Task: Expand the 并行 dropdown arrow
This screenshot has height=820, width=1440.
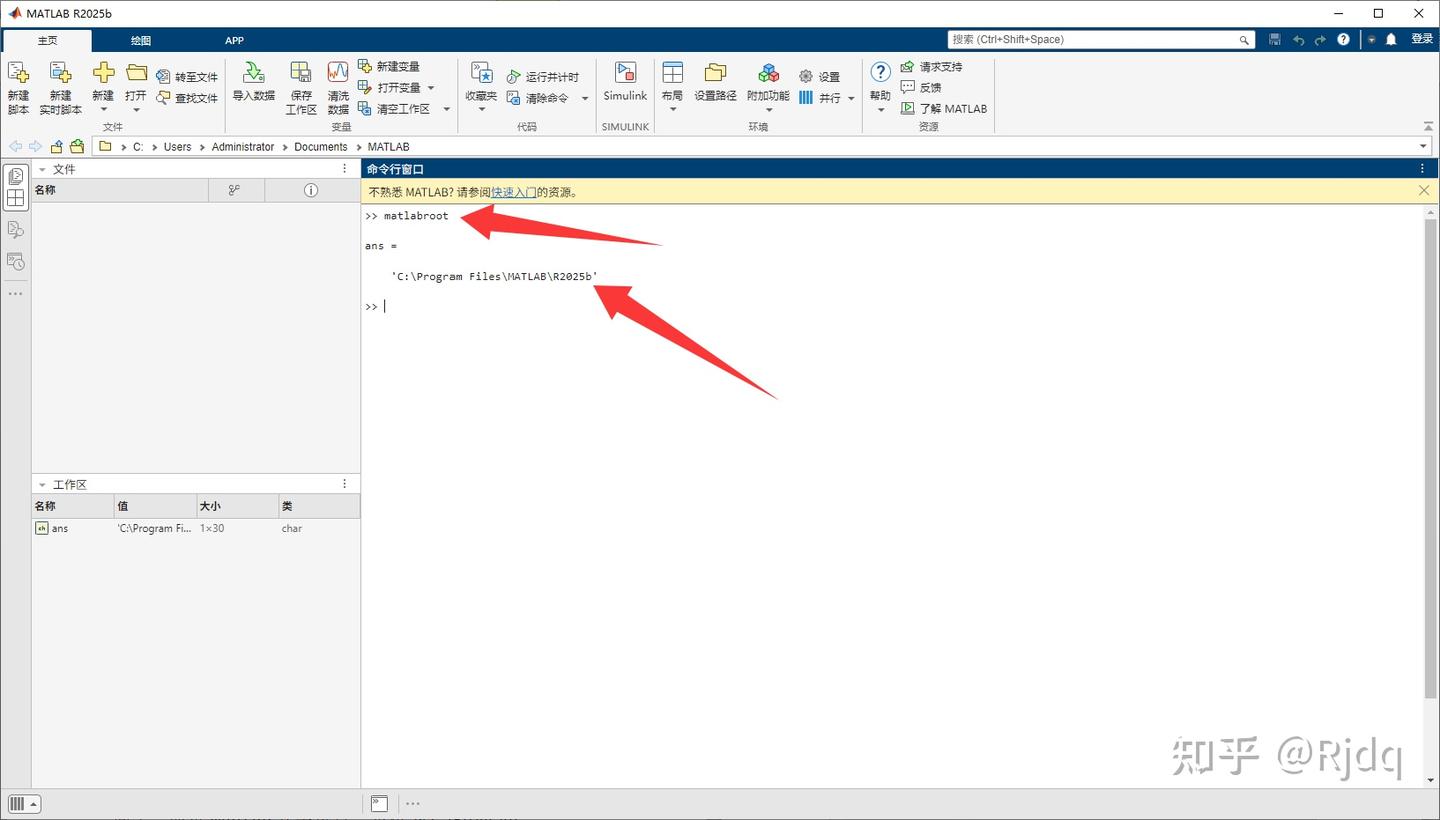Action: pyautogui.click(x=851, y=98)
